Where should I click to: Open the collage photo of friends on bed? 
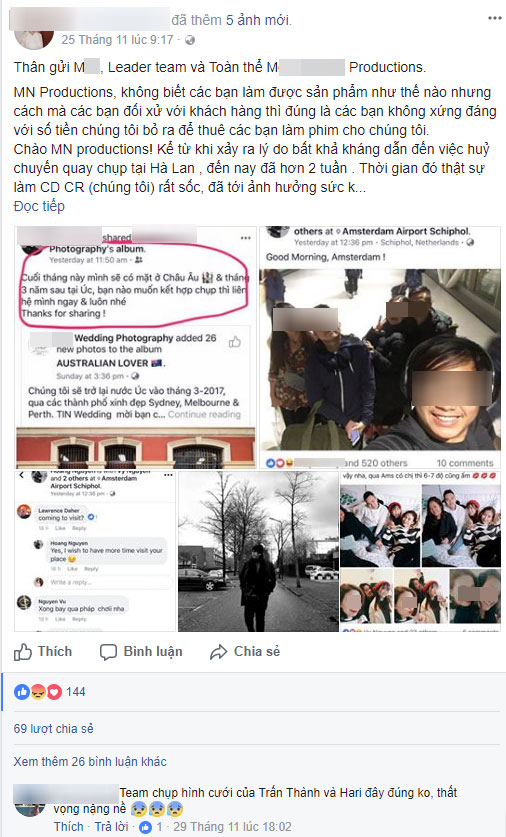[x=421, y=551]
